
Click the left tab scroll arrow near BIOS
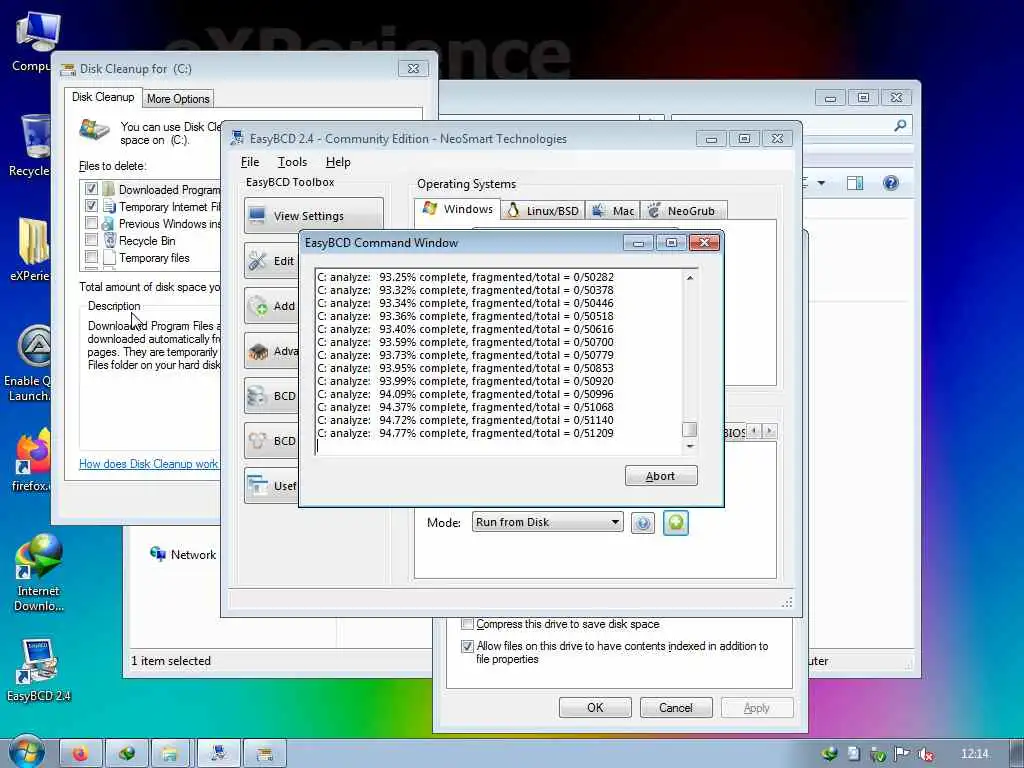tap(754, 431)
